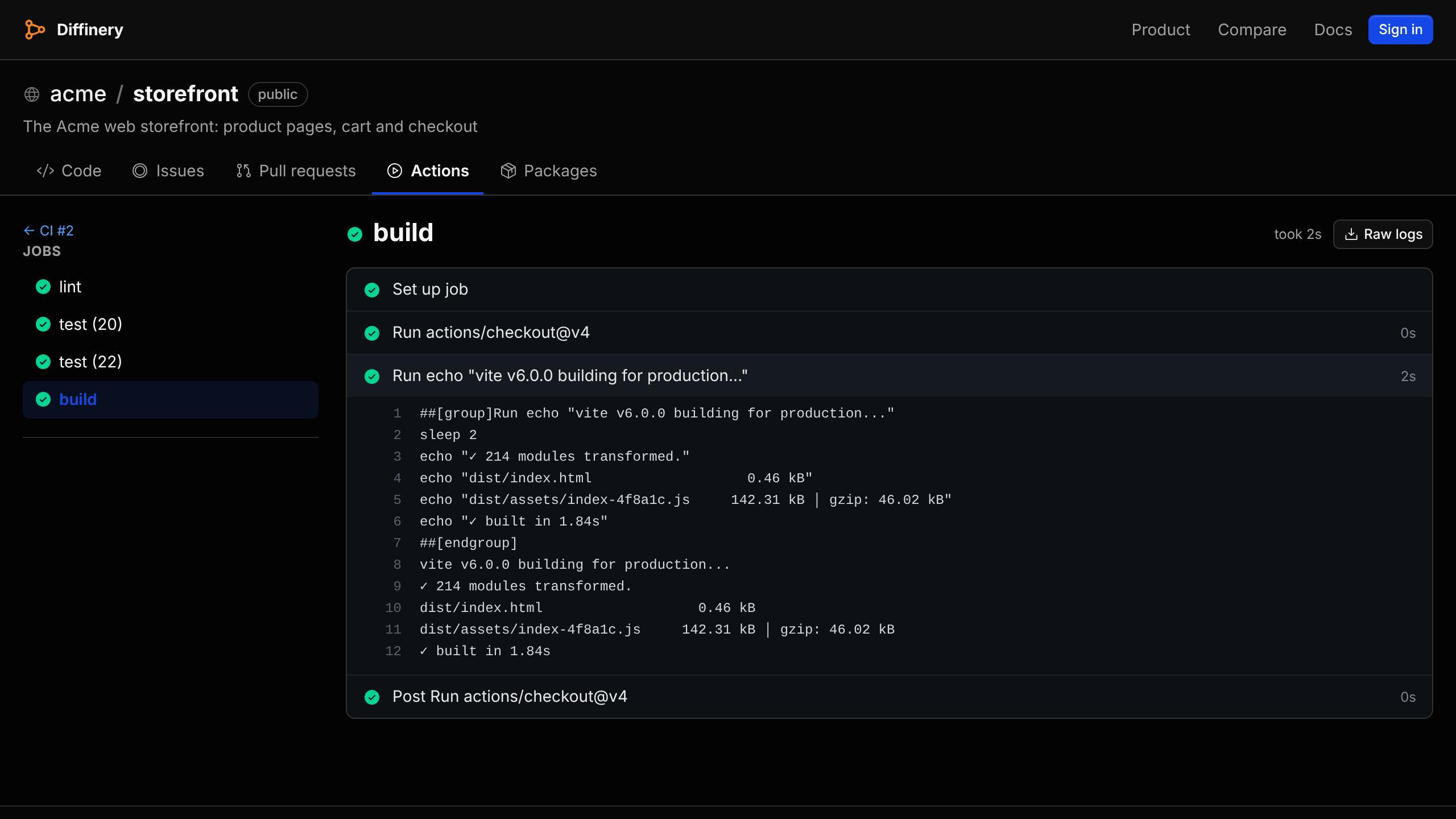Open Docs in the top navigation

(x=1333, y=30)
